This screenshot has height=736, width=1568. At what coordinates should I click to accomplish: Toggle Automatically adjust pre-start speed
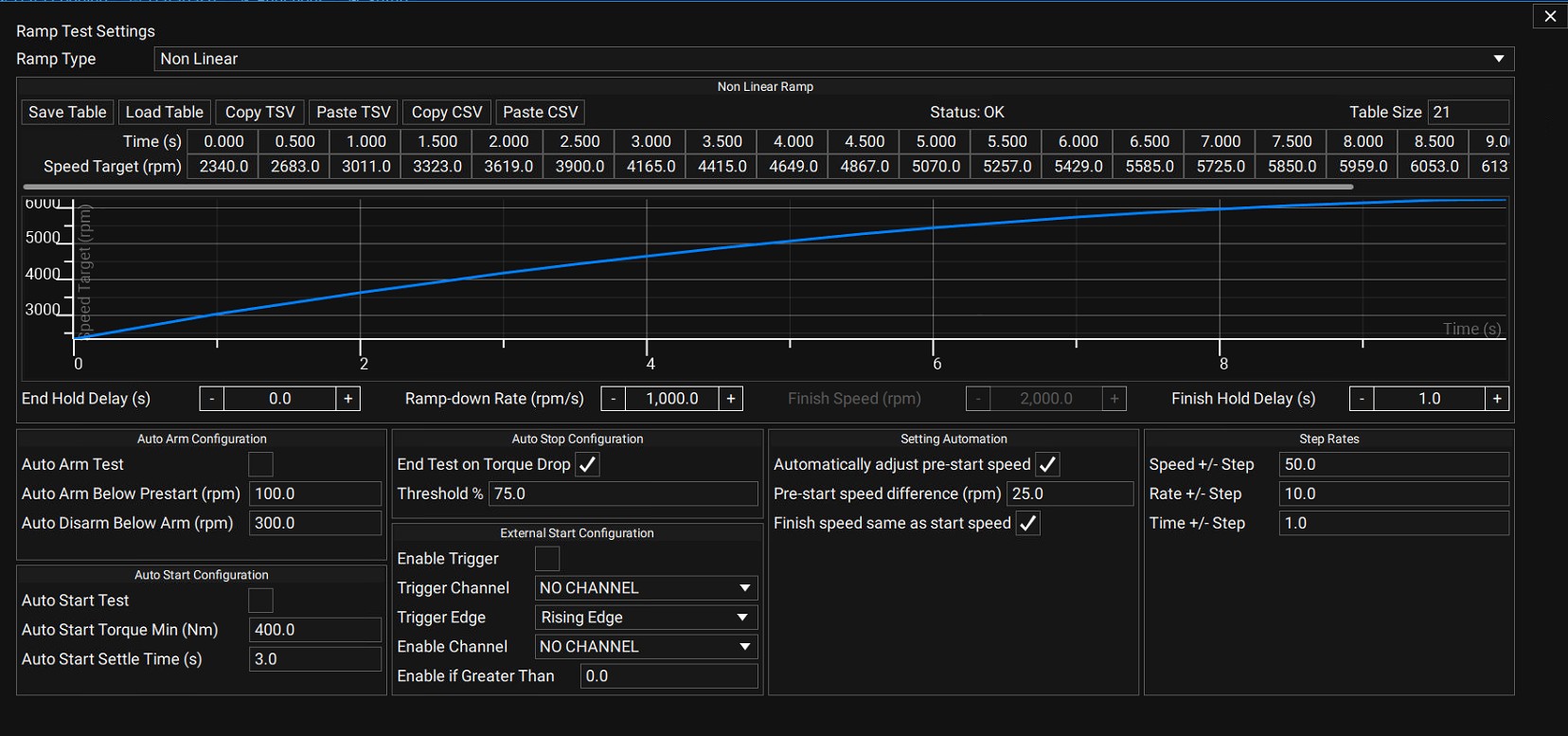(1047, 464)
